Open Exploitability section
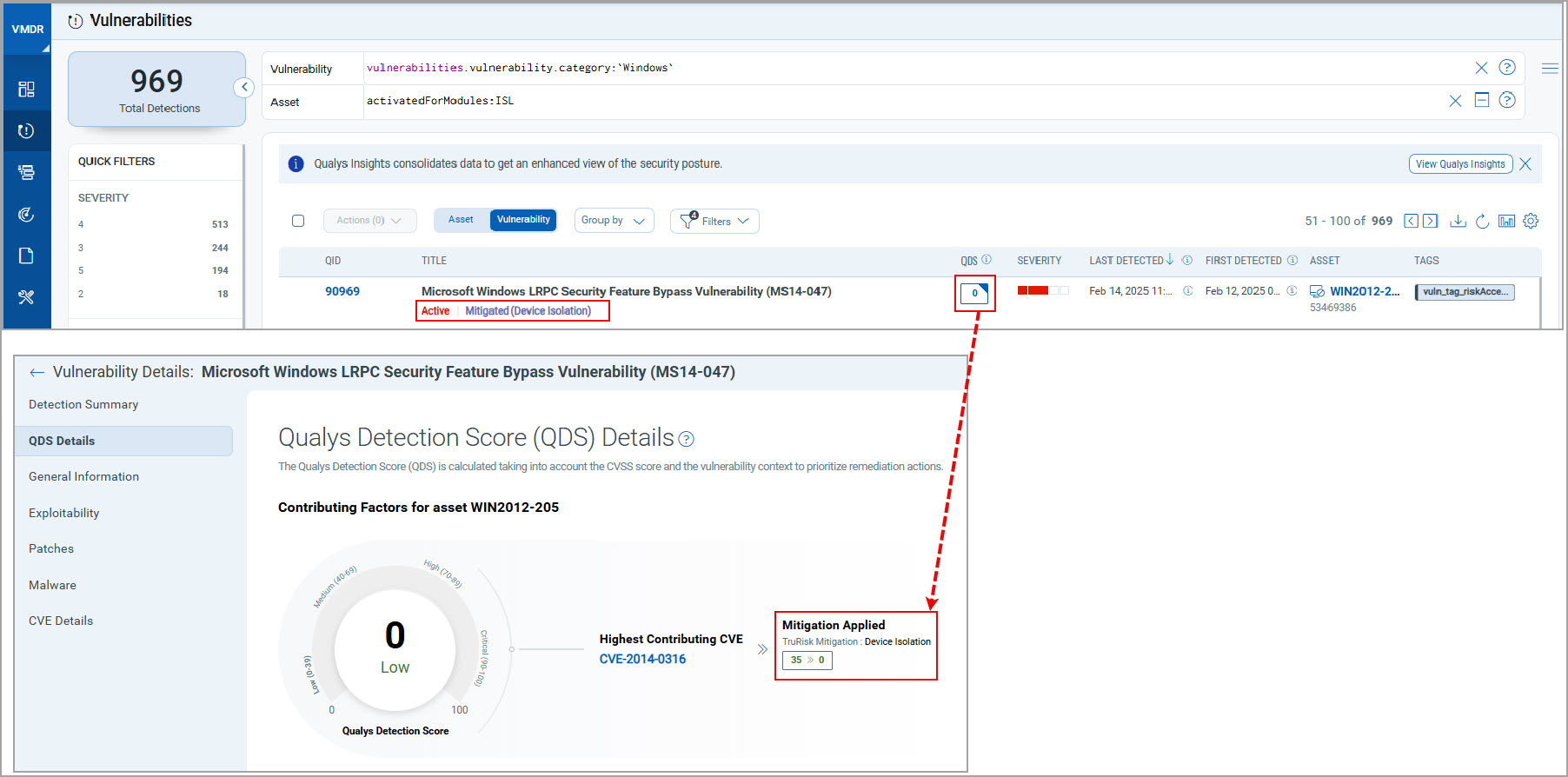This screenshot has height=777, width=1568. (64, 513)
